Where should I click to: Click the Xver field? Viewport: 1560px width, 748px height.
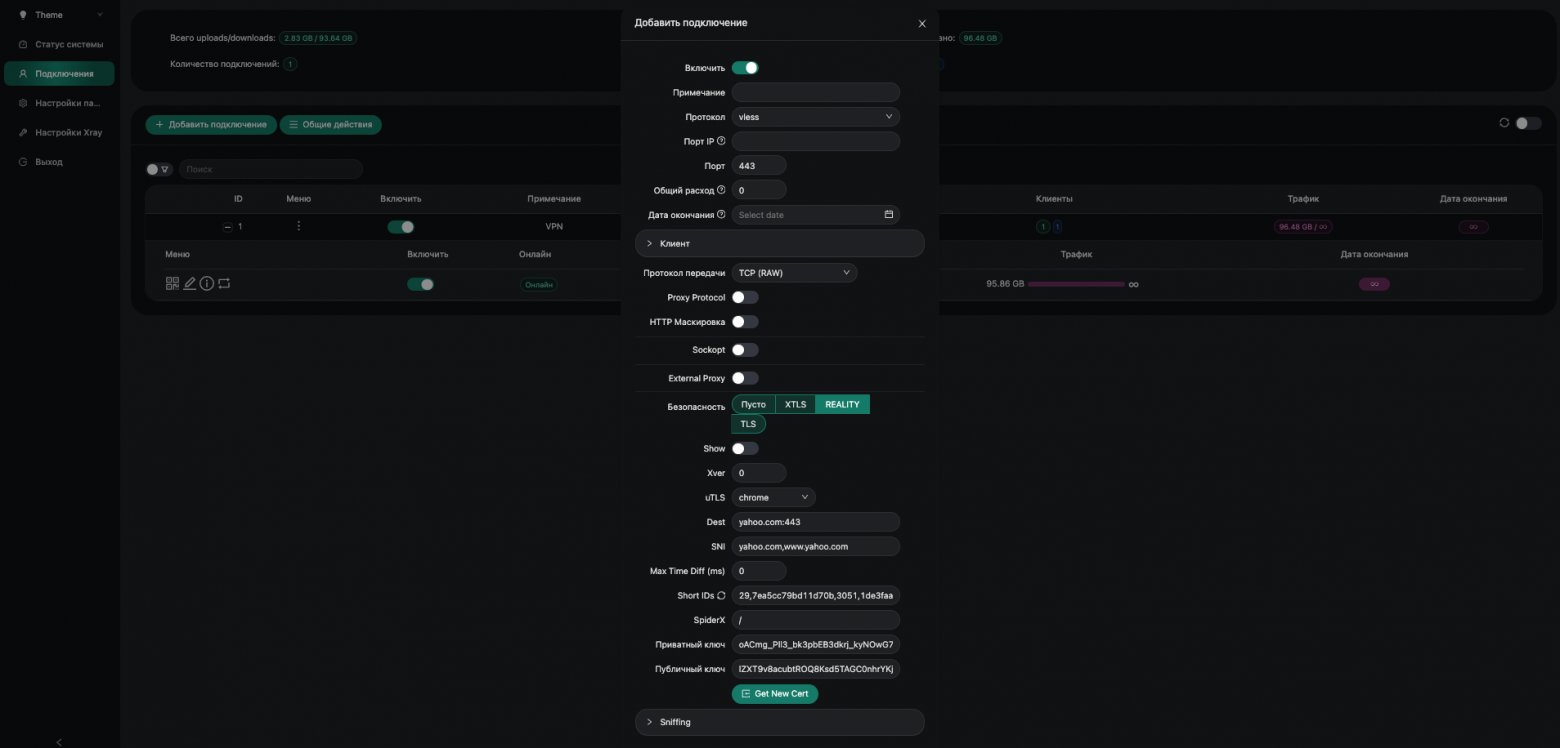tap(759, 473)
